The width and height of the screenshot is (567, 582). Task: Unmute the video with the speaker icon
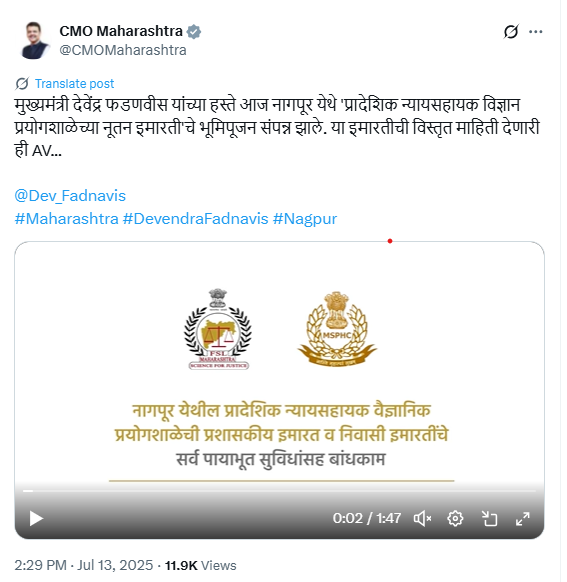[422, 519]
